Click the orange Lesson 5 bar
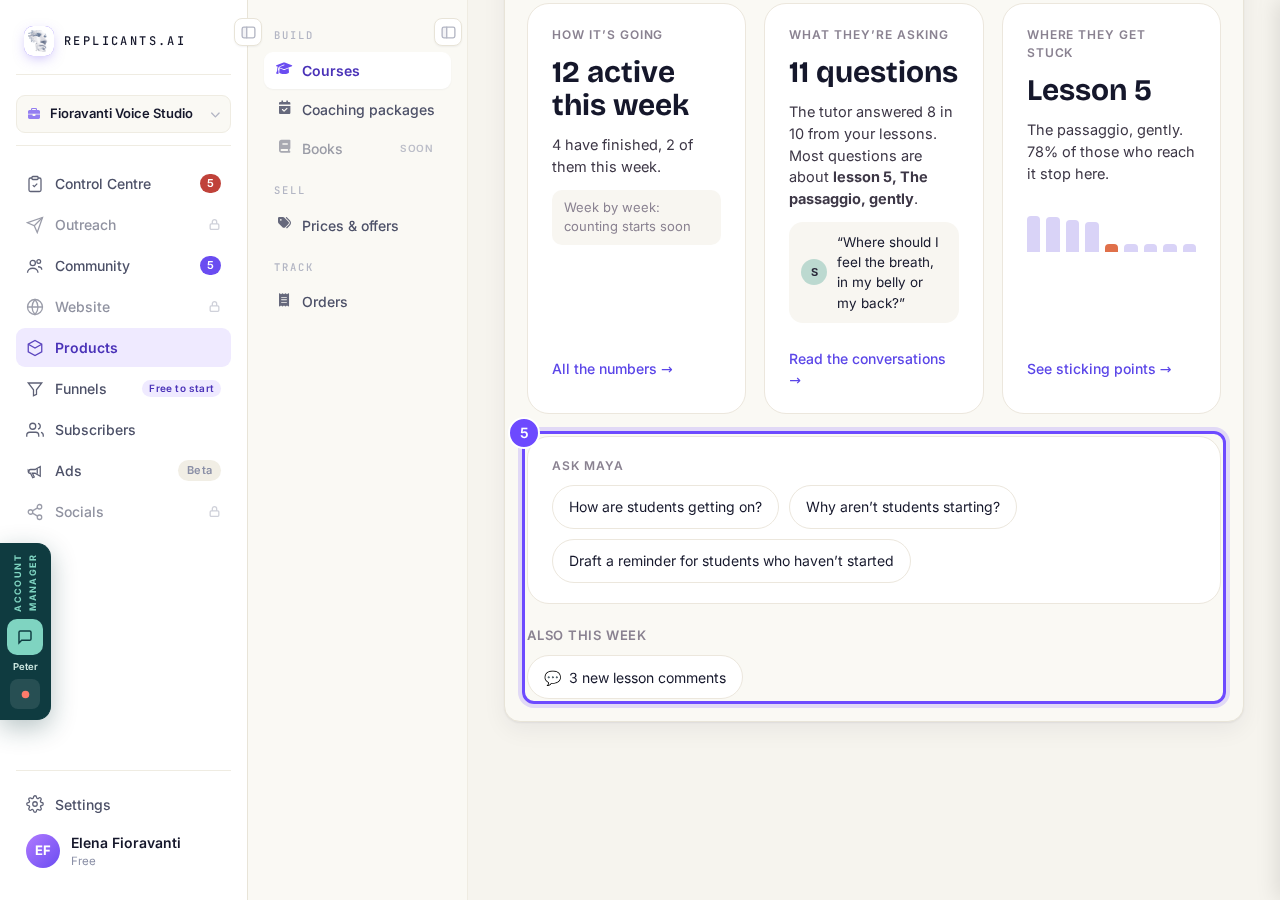Image resolution: width=1280 pixels, height=900 pixels. 1111,248
